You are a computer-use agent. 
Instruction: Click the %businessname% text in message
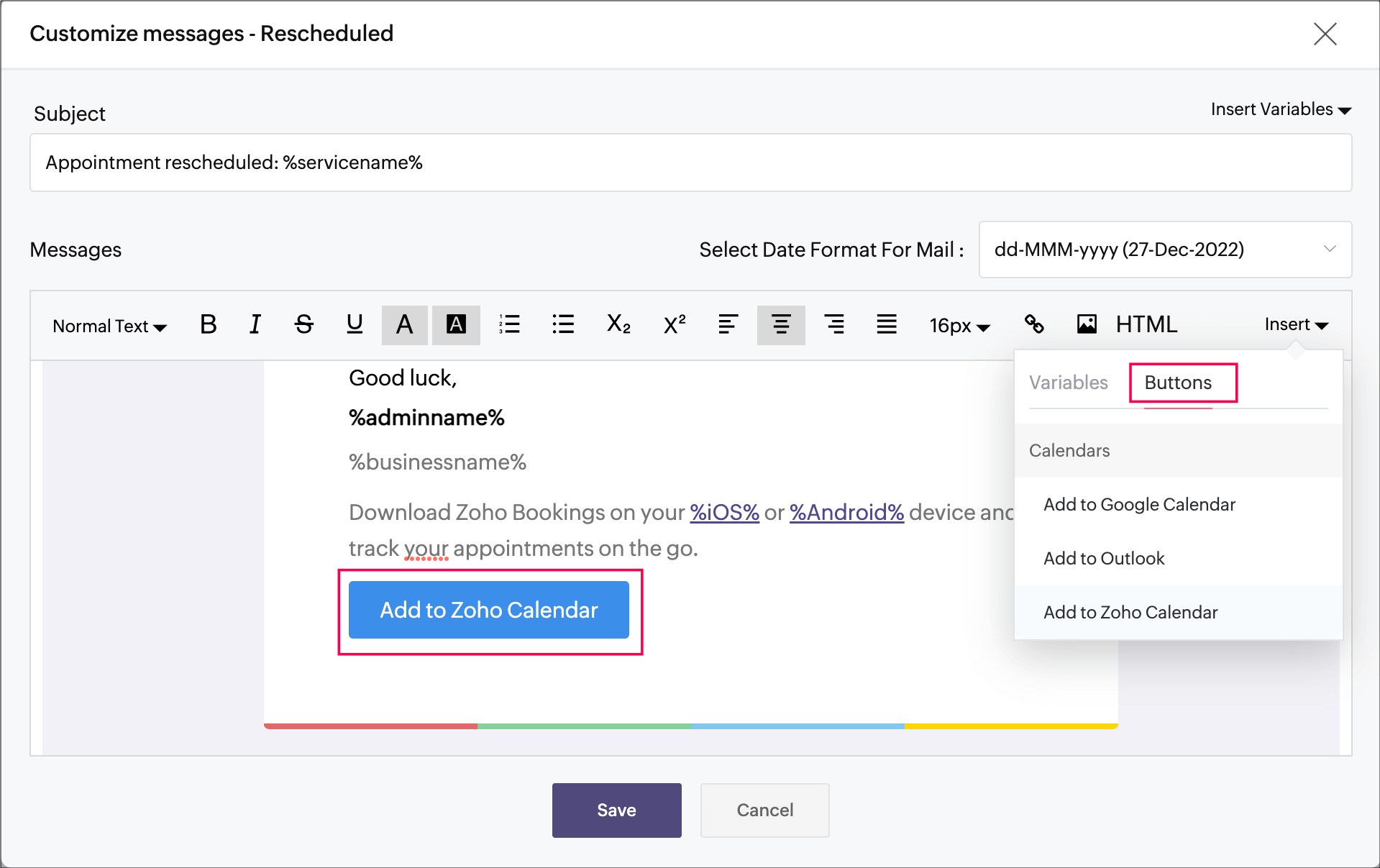pyautogui.click(x=437, y=462)
